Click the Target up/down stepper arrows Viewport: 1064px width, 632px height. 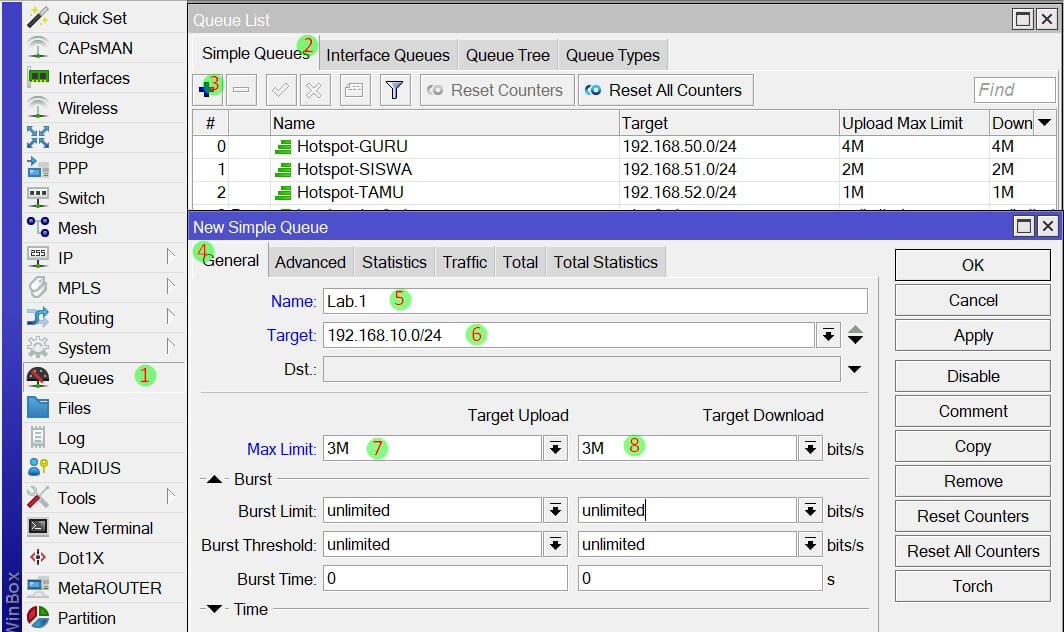point(855,335)
